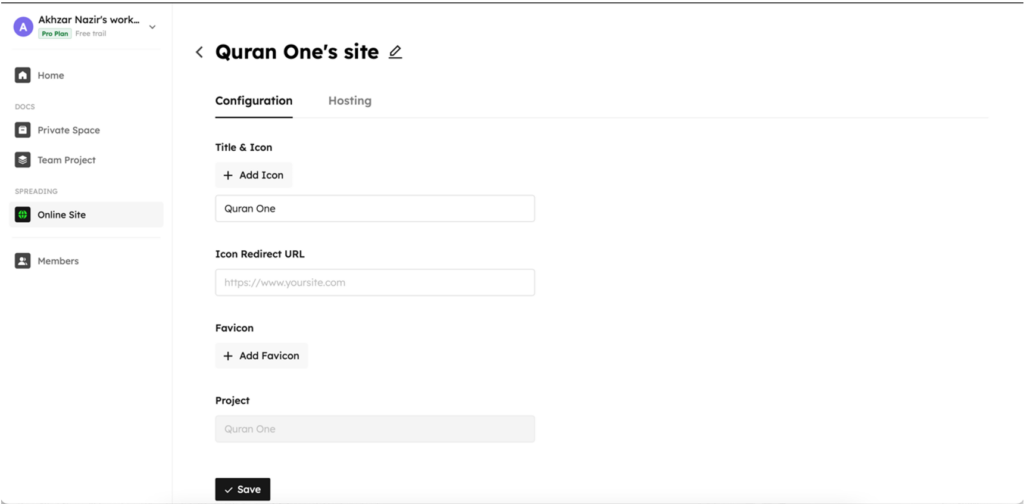Click the purple workspace avatar icon
Image resolution: width=1024 pixels, height=504 pixels.
coord(24,26)
